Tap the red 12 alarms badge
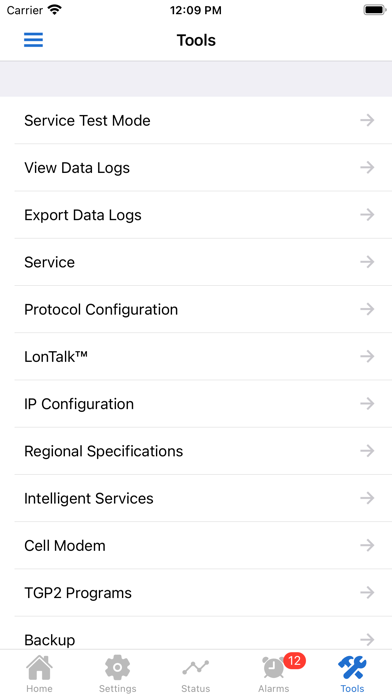Viewport: 392px width, 696px height. point(294,660)
